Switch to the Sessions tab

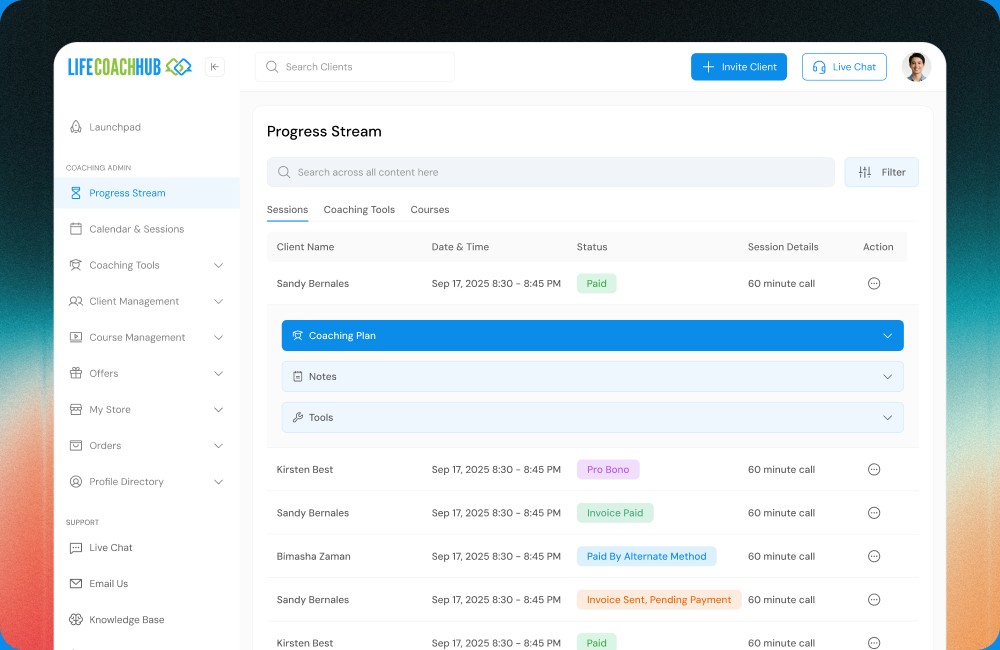point(287,209)
